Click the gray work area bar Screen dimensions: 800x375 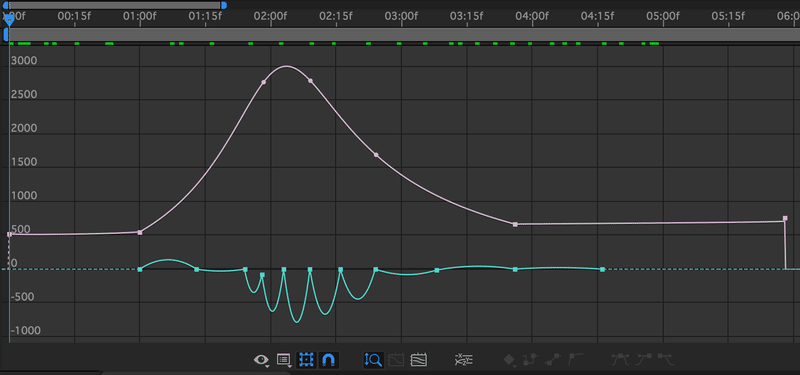[x=404, y=35]
